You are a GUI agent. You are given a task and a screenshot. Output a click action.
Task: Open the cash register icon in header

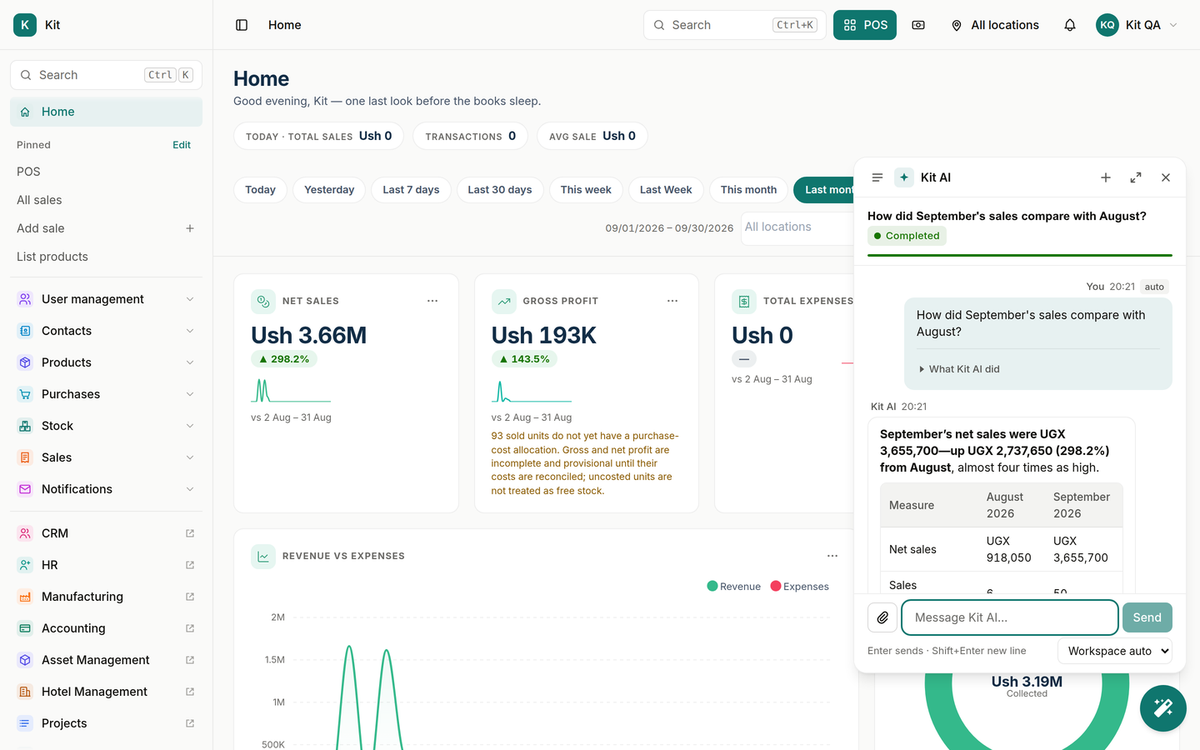(x=918, y=25)
